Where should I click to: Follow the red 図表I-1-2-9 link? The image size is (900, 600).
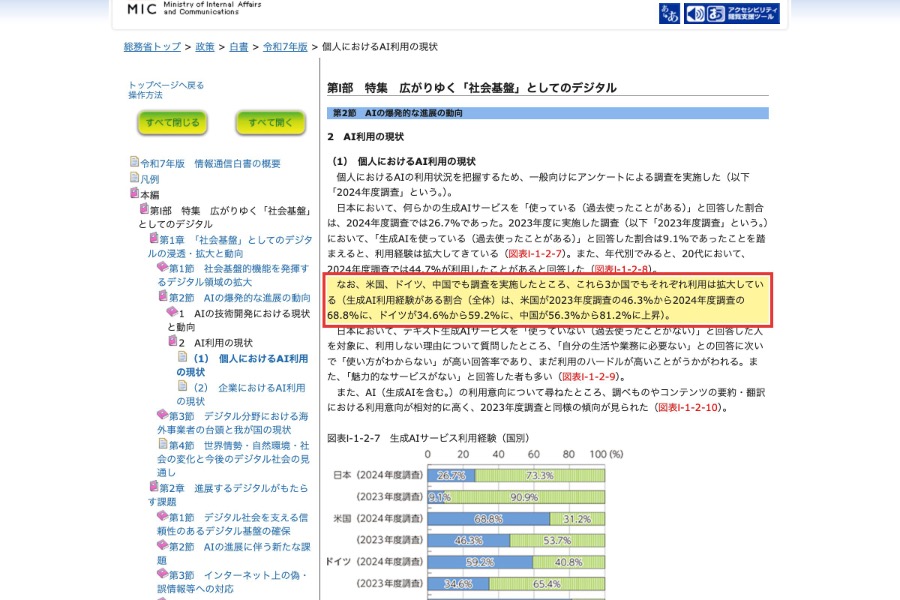(589, 377)
